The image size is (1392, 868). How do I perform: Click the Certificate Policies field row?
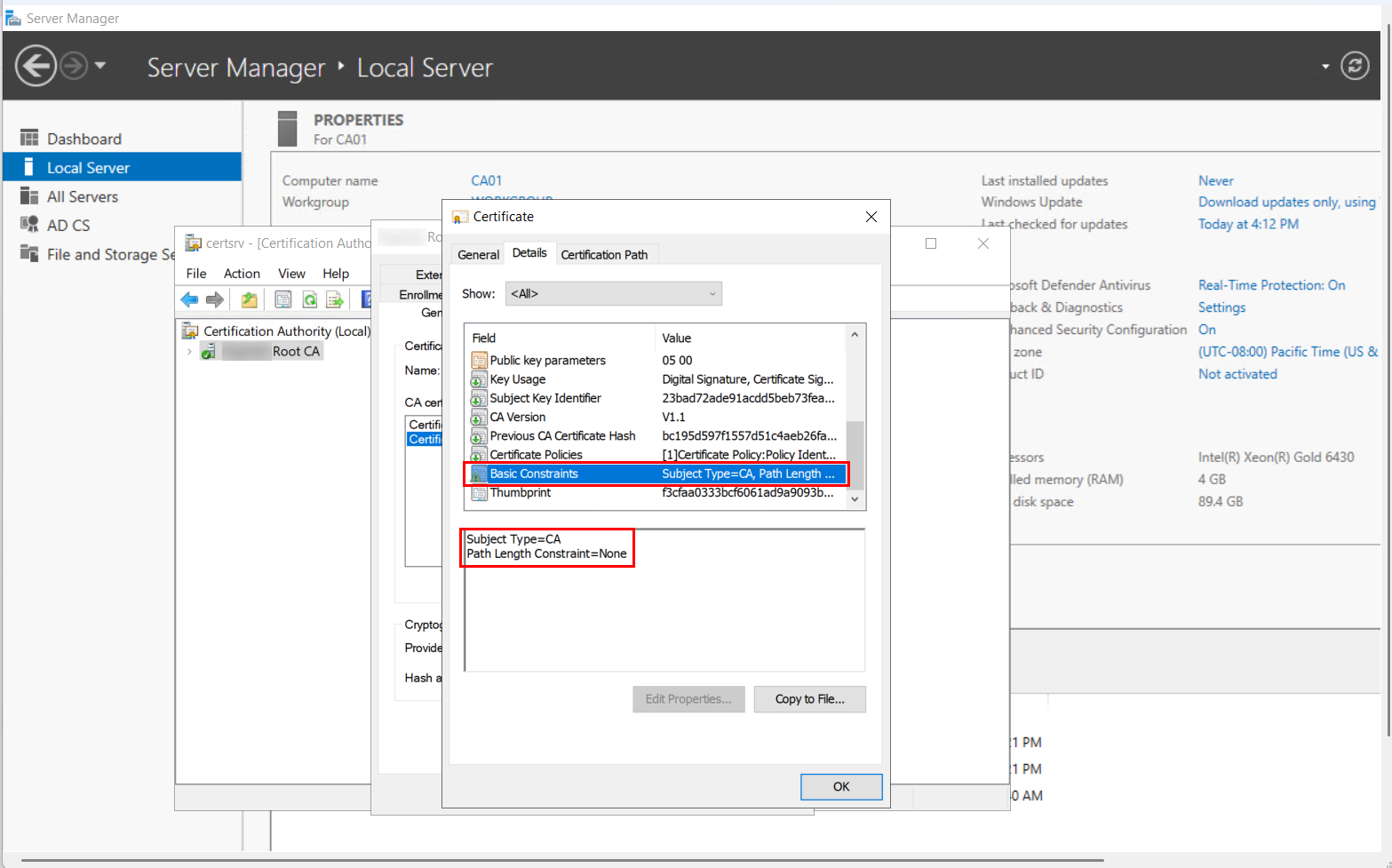656,454
